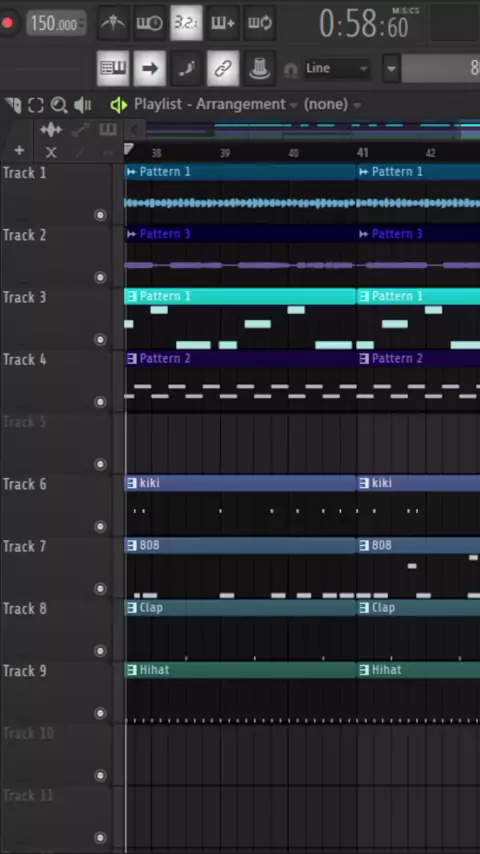
Task: Mute Track 1 using its round button
Action: (100, 215)
